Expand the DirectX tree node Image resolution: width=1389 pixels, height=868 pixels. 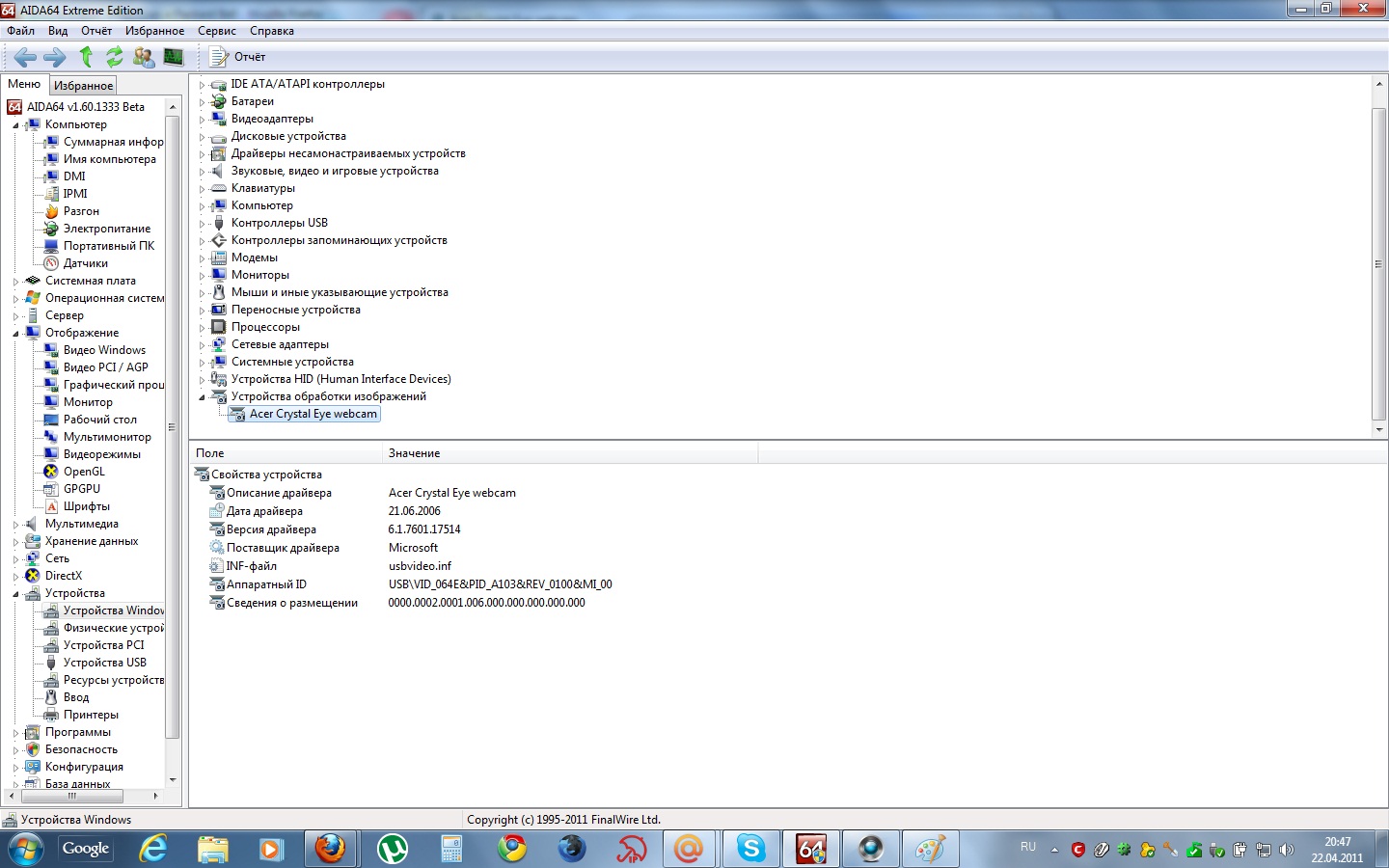tap(16, 577)
